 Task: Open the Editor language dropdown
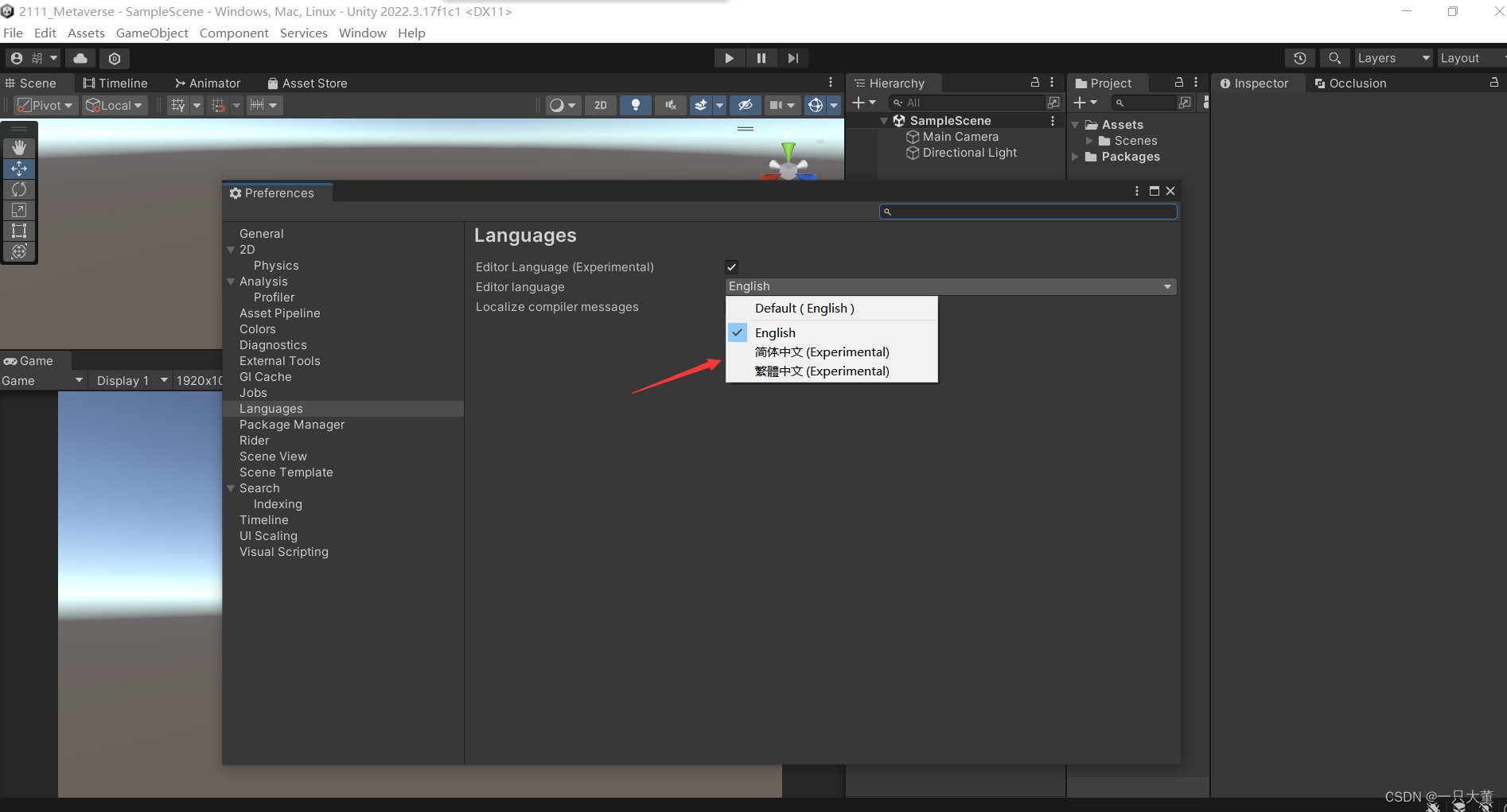(951, 286)
